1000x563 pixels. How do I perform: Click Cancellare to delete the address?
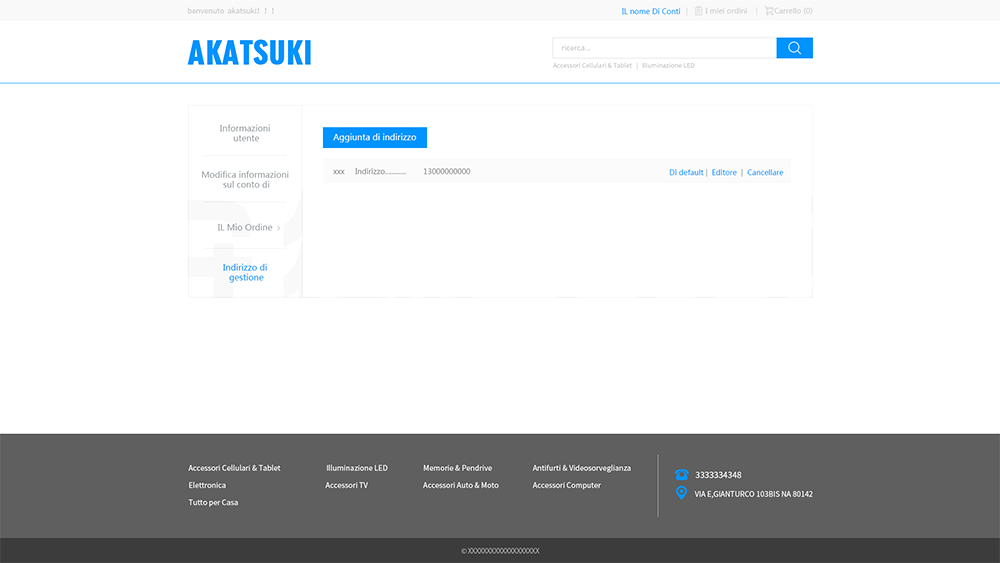[x=765, y=173]
